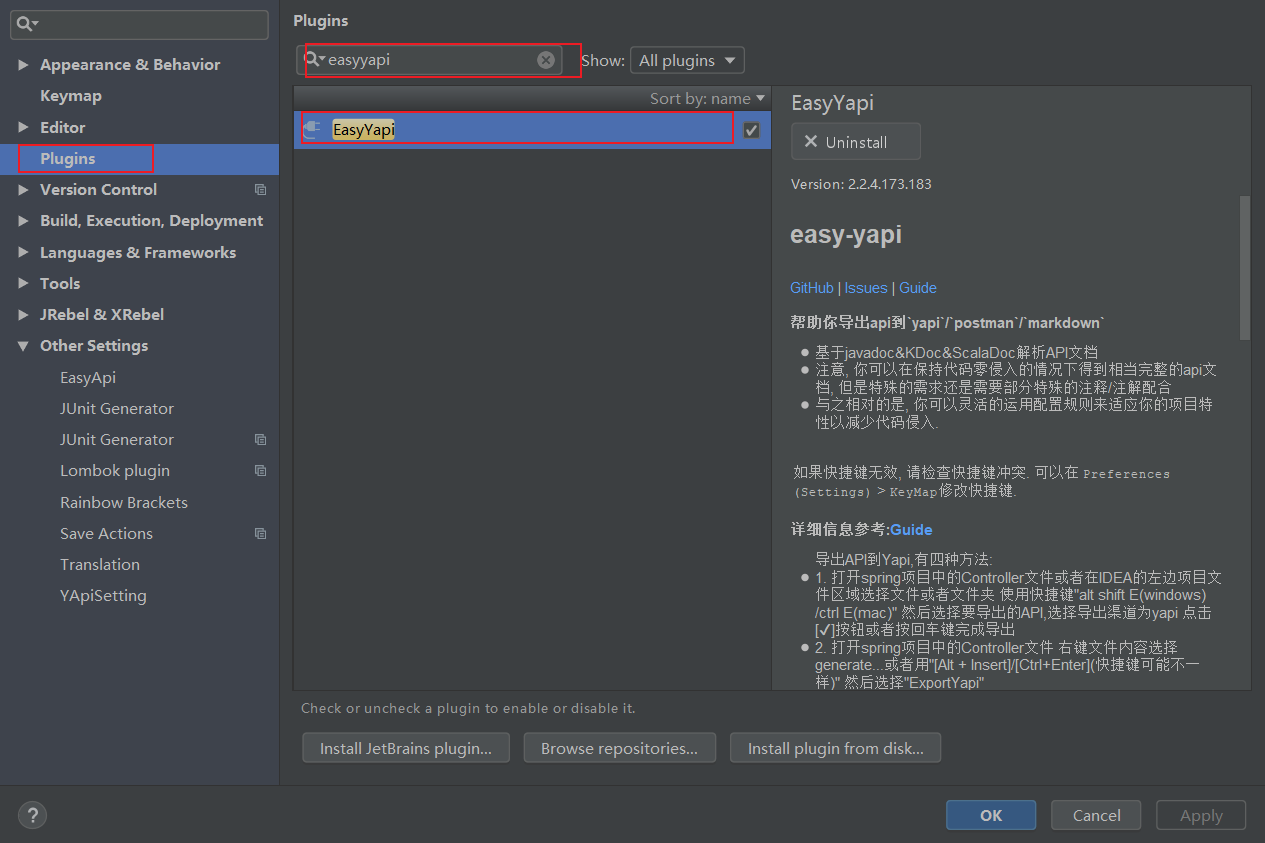Screen dimensions: 1265x843
Task: Open the Translation settings page
Action: pyautogui.click(x=100, y=564)
